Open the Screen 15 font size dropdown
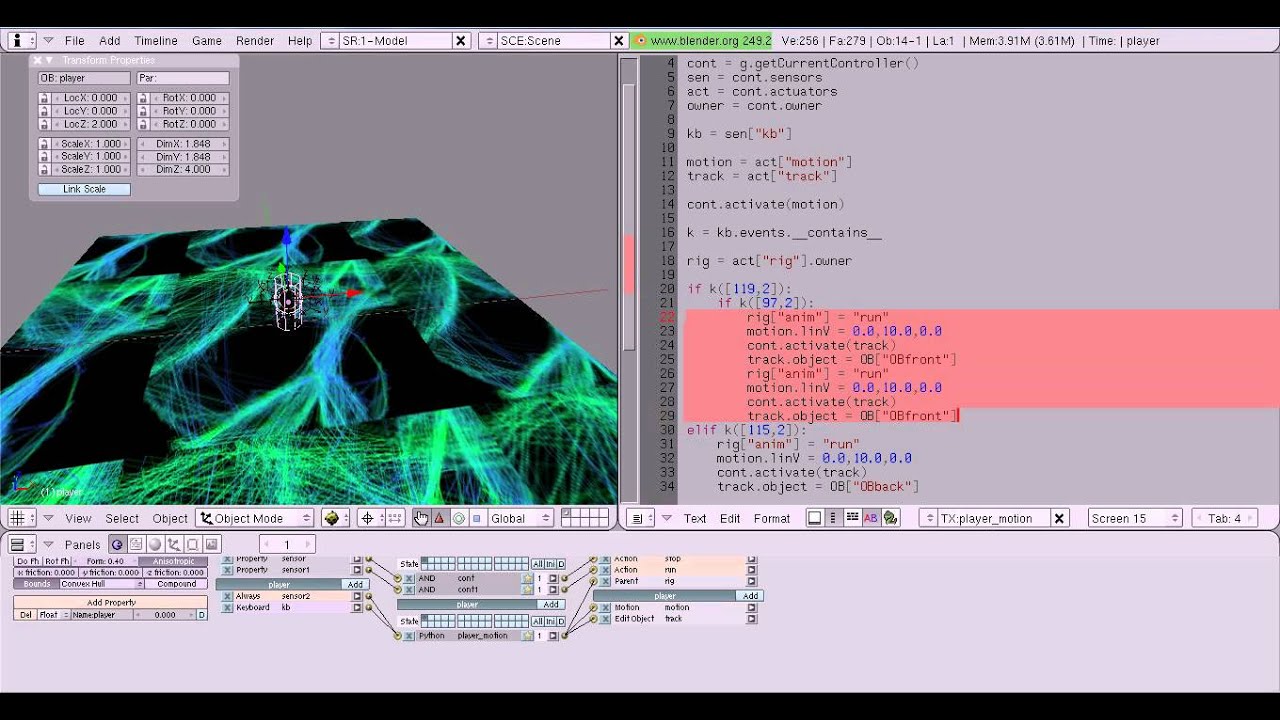The image size is (1280, 720). click(1135, 518)
